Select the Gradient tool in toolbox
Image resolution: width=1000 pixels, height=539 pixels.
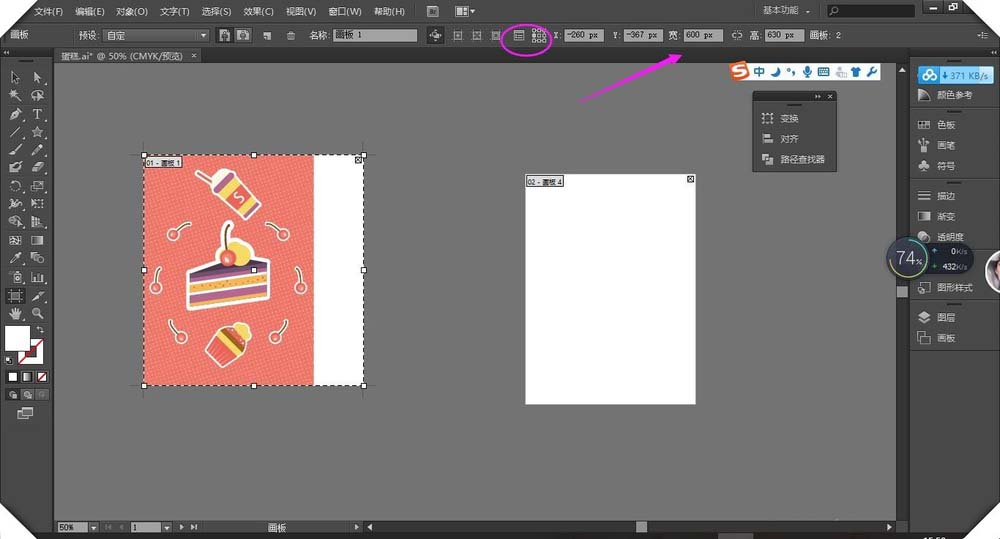pos(38,240)
